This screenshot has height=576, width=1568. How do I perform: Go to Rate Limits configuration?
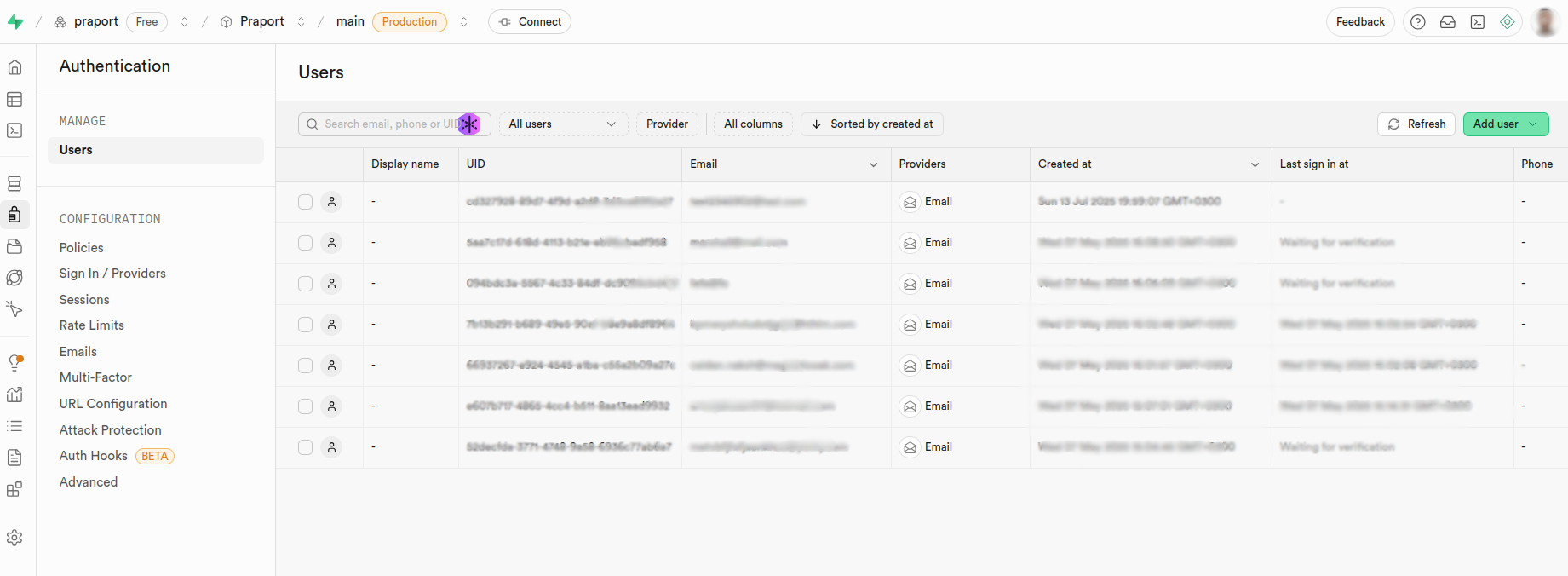pyautogui.click(x=92, y=325)
